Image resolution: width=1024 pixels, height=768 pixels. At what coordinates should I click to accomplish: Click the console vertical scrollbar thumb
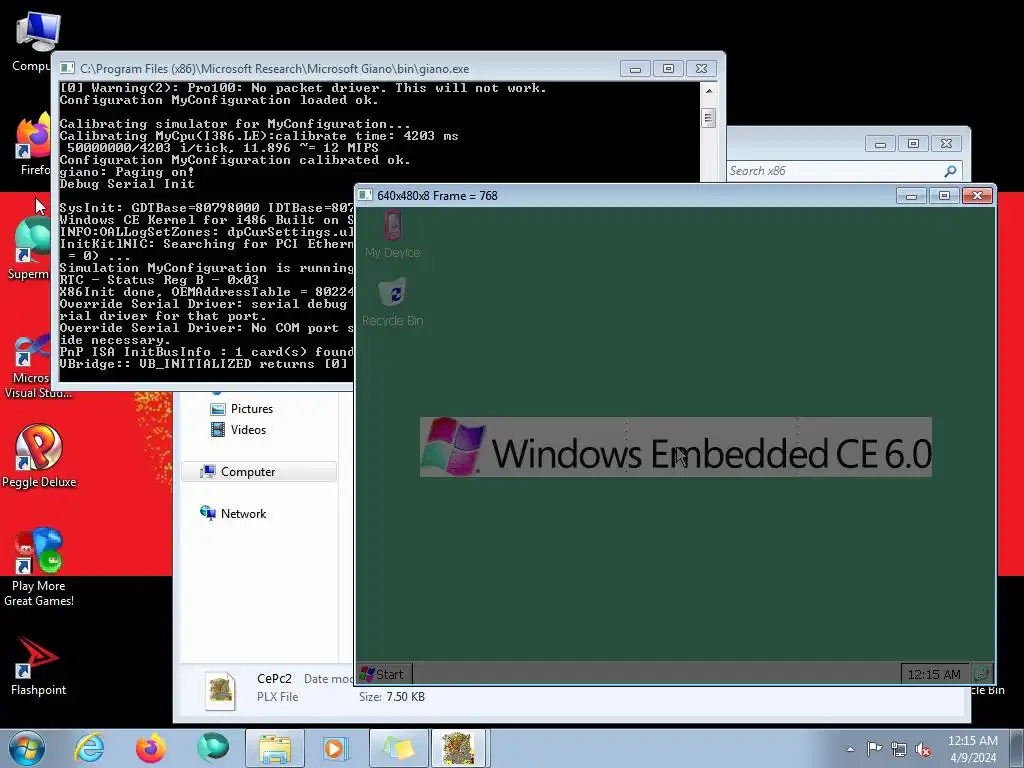click(709, 118)
